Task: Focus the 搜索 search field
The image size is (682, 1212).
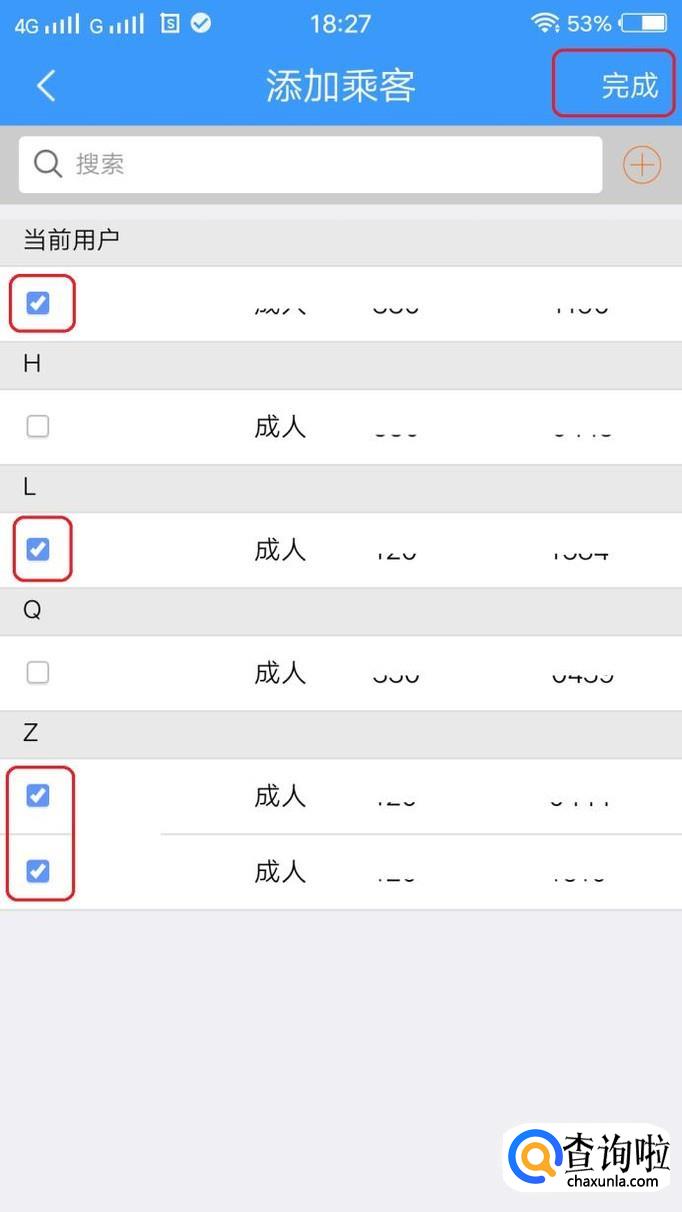Action: coord(330,165)
